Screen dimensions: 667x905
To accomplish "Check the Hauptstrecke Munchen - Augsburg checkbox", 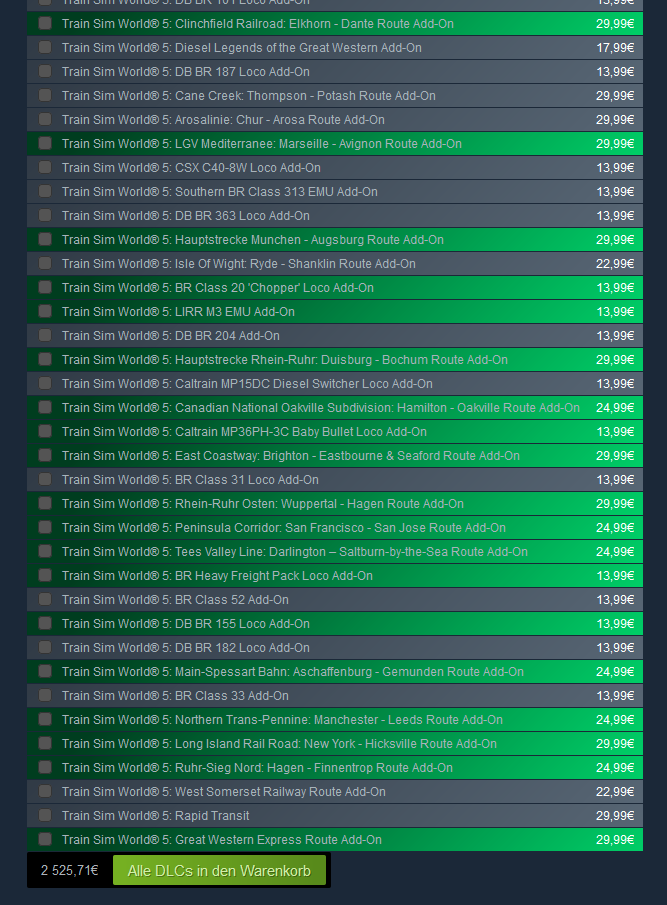I will click(x=45, y=239).
